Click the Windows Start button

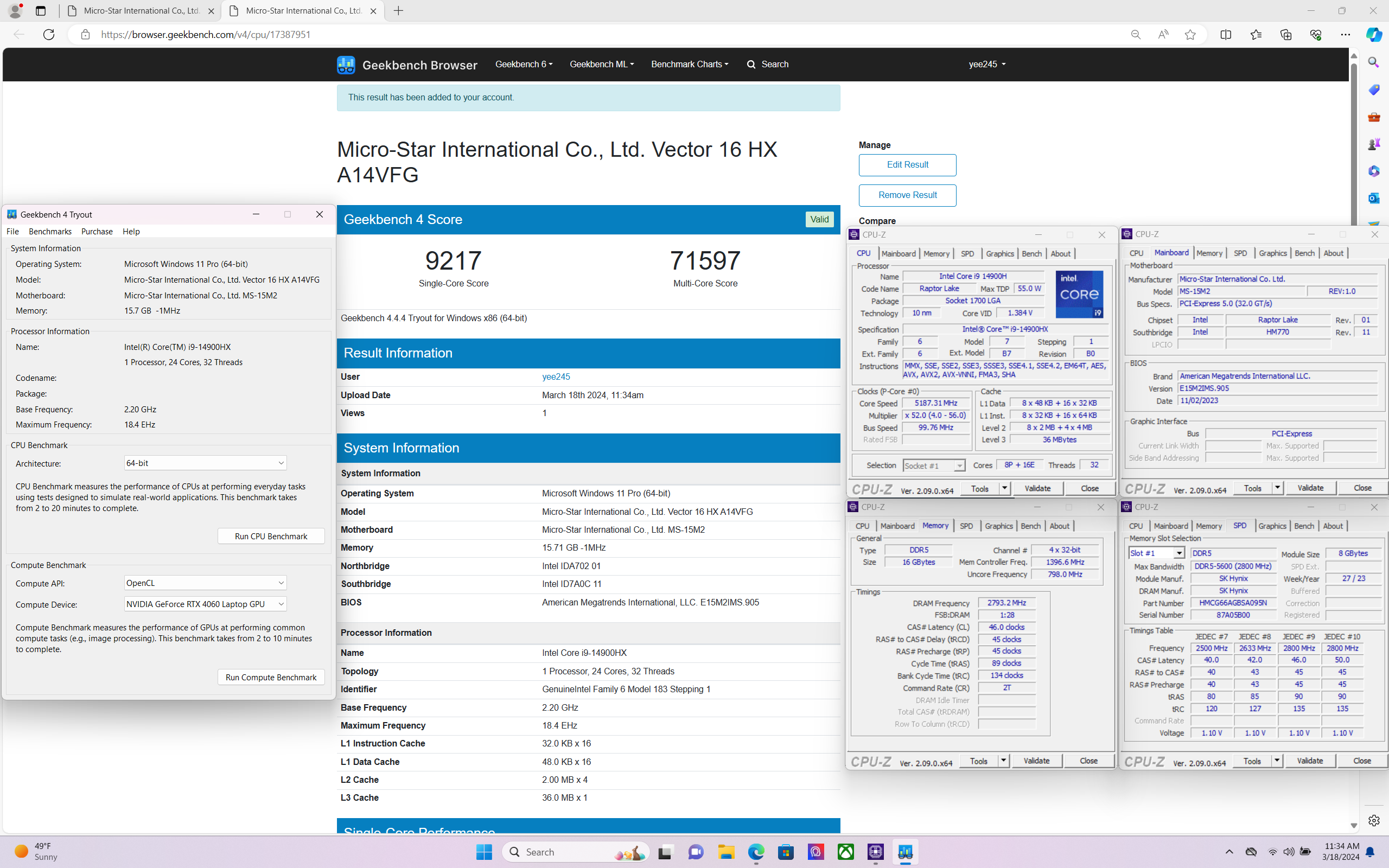tap(484, 852)
